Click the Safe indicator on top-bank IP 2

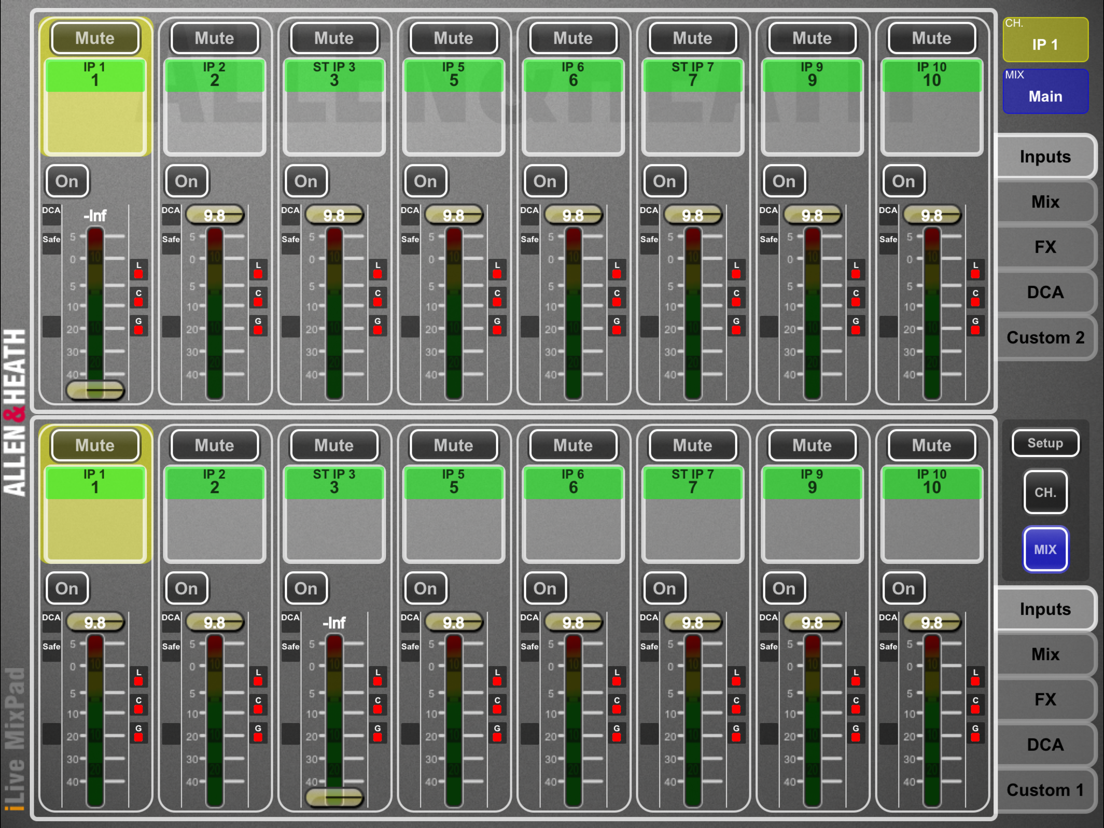[171, 243]
